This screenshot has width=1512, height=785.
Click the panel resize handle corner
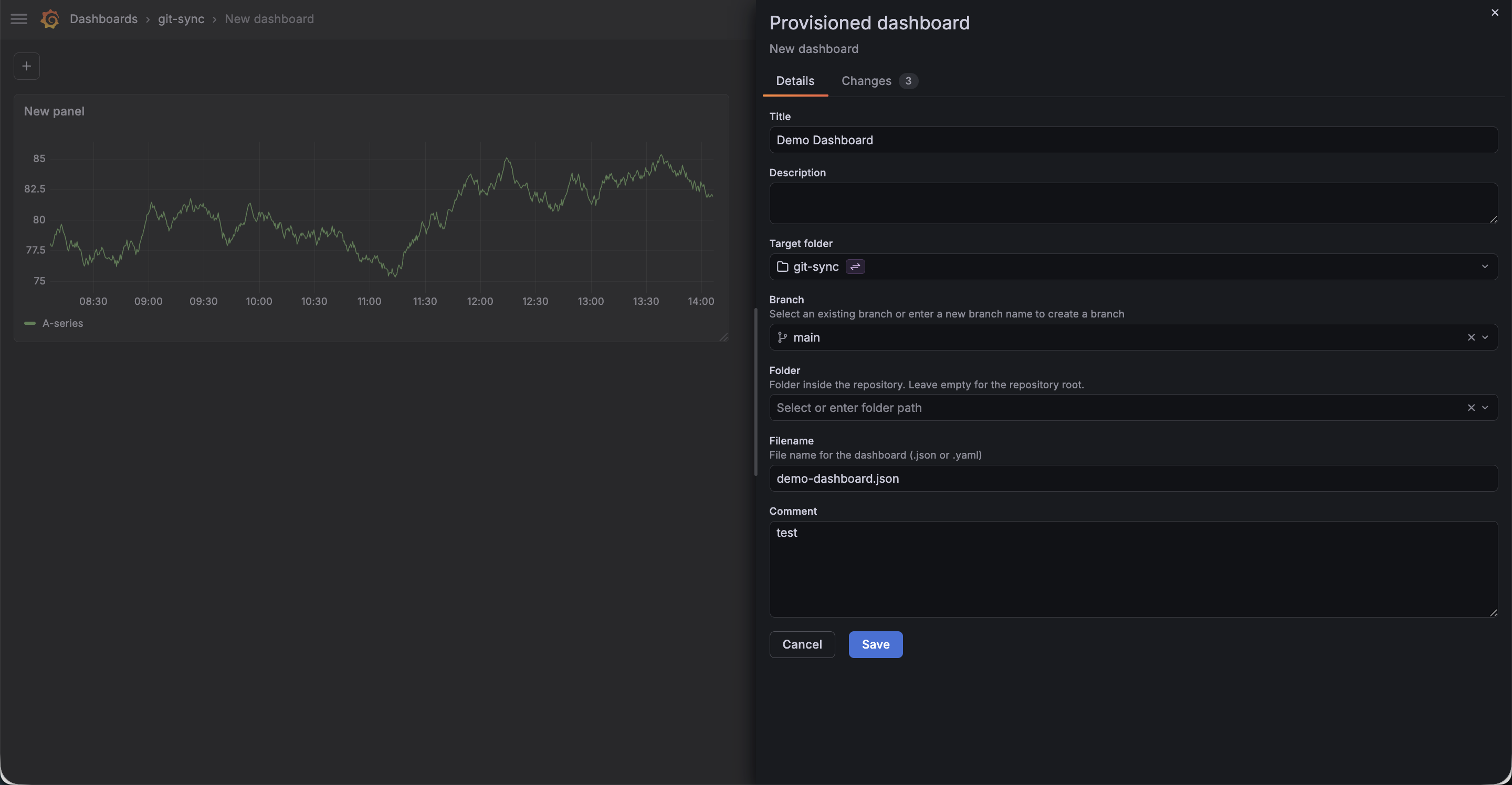point(724,337)
